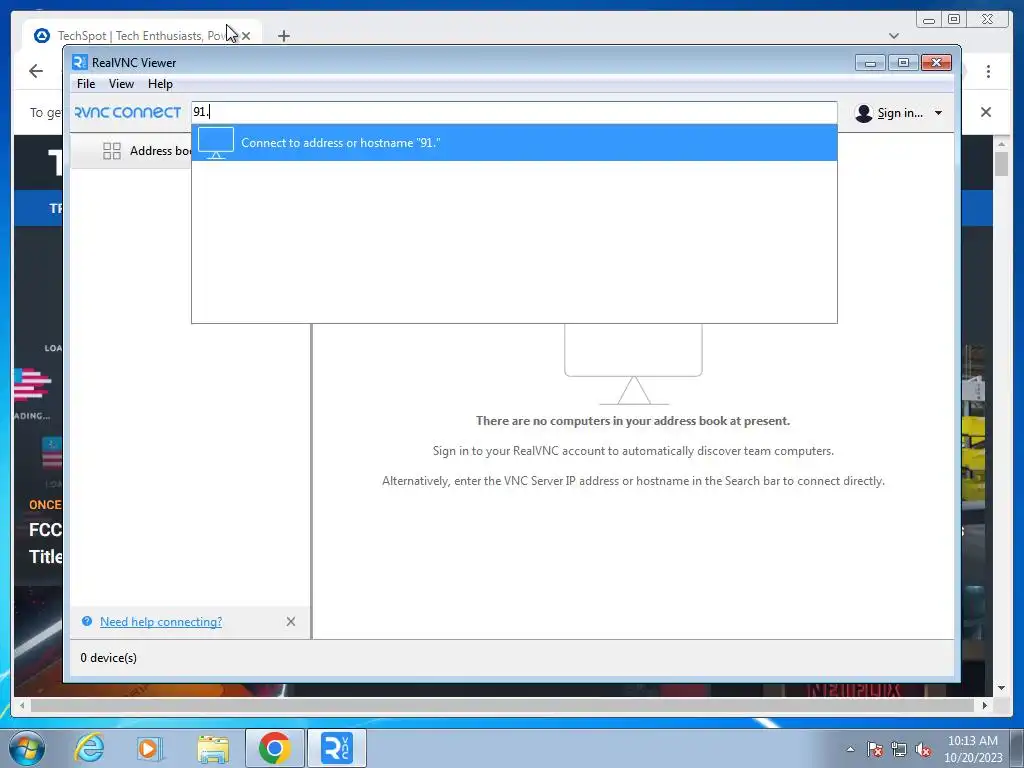
Task: Click the Sign in... button
Action: click(x=899, y=113)
